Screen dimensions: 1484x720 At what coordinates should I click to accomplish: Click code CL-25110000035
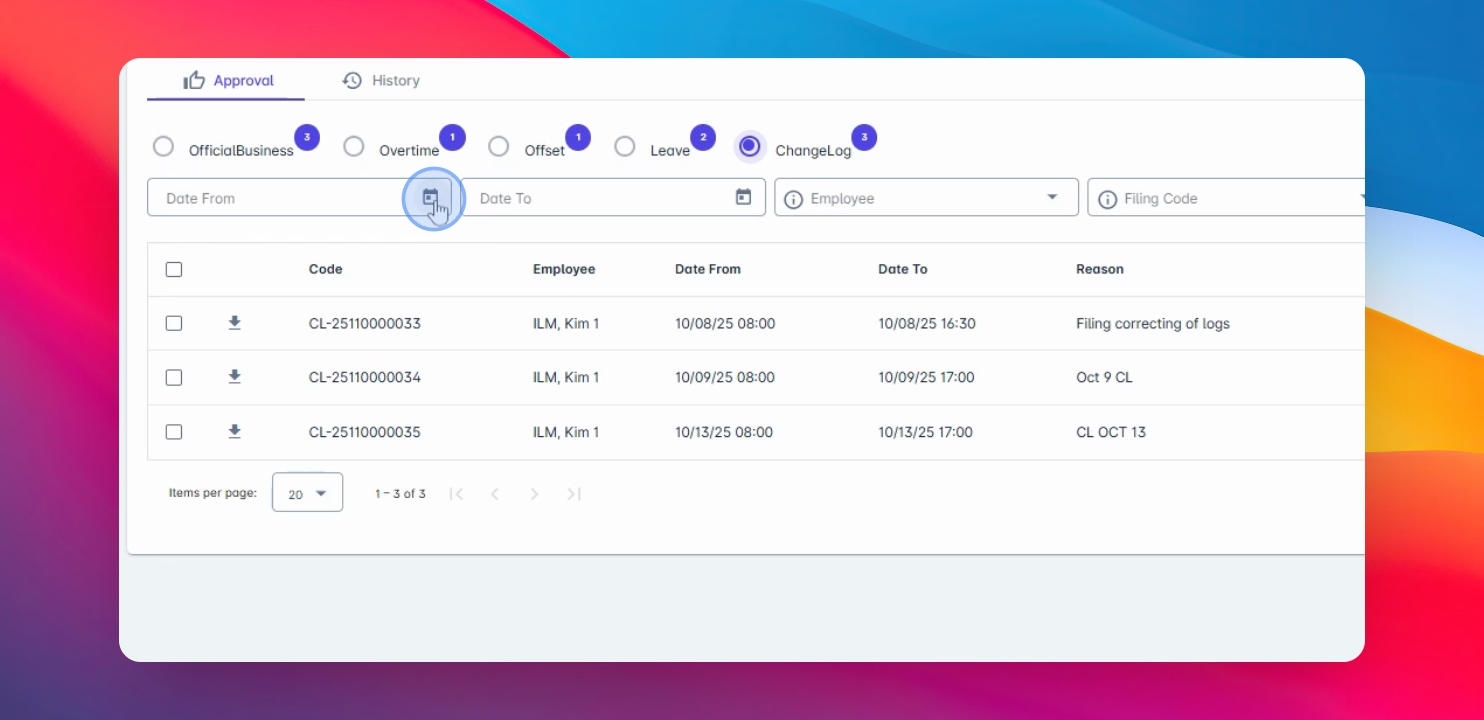tap(365, 432)
